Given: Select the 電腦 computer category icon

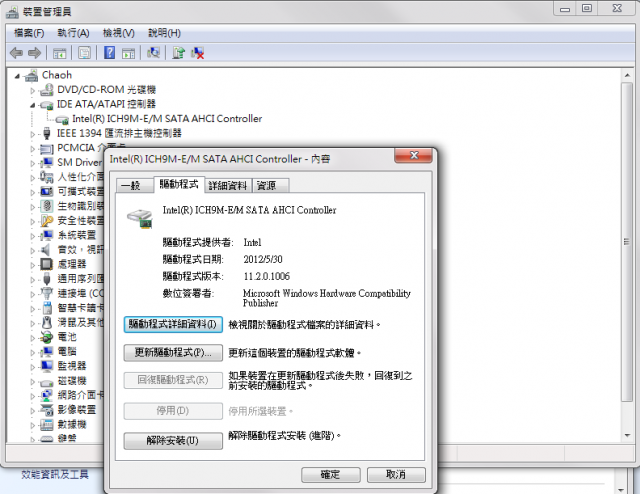Looking at the screenshot, I should click(47, 351).
